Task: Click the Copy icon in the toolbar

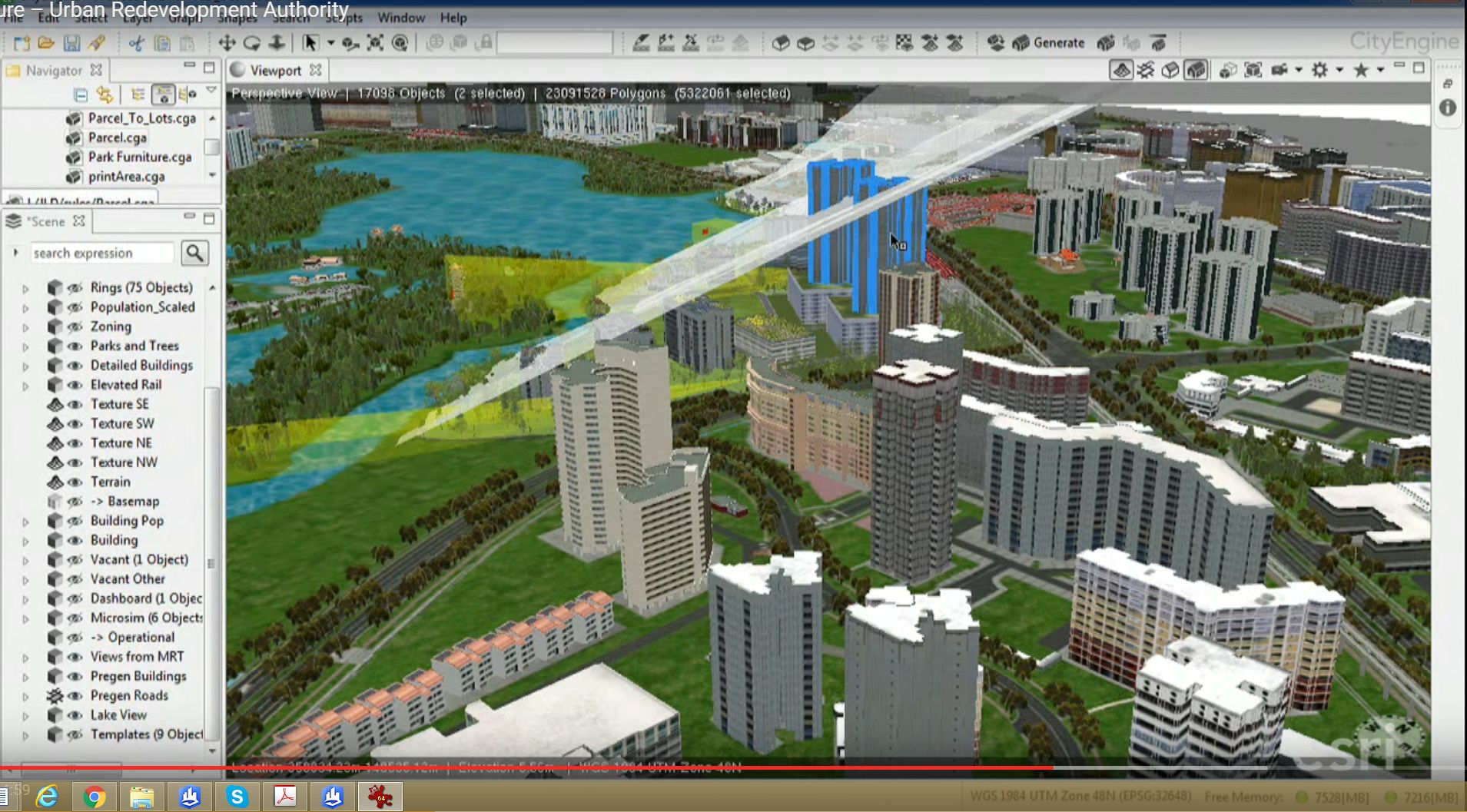Action: (x=162, y=43)
